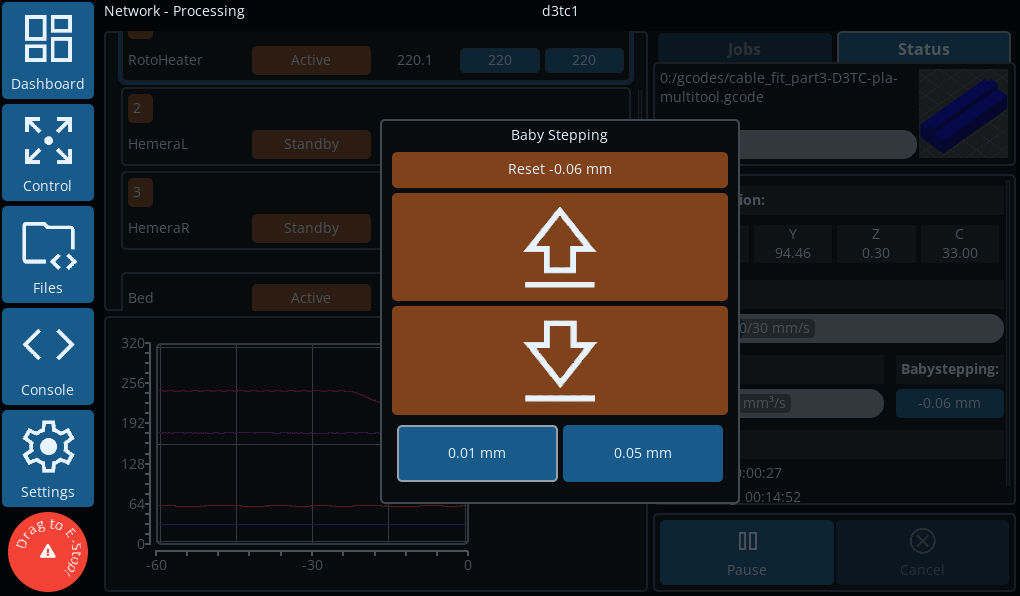Switch to the Jobs tab

pyautogui.click(x=744, y=49)
